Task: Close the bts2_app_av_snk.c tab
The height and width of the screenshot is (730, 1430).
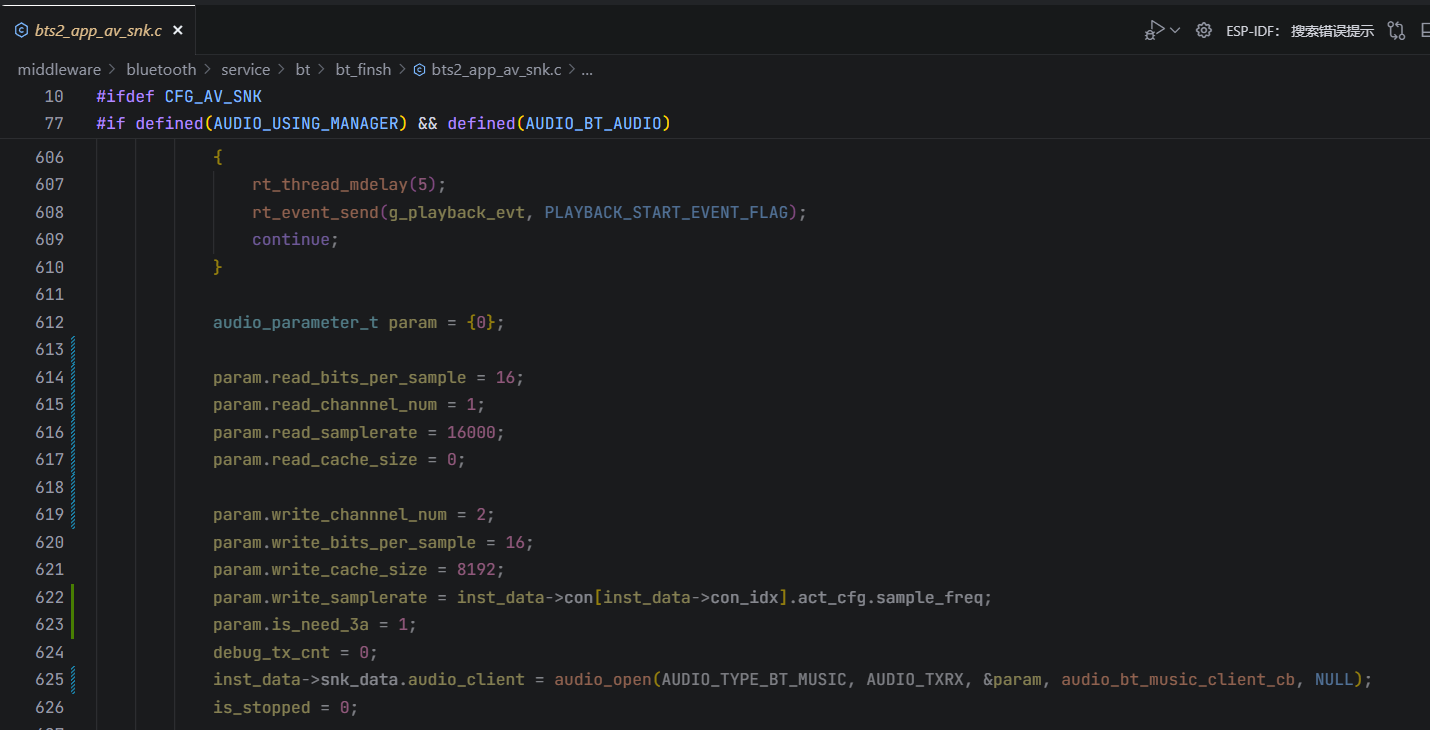Action: point(178,30)
